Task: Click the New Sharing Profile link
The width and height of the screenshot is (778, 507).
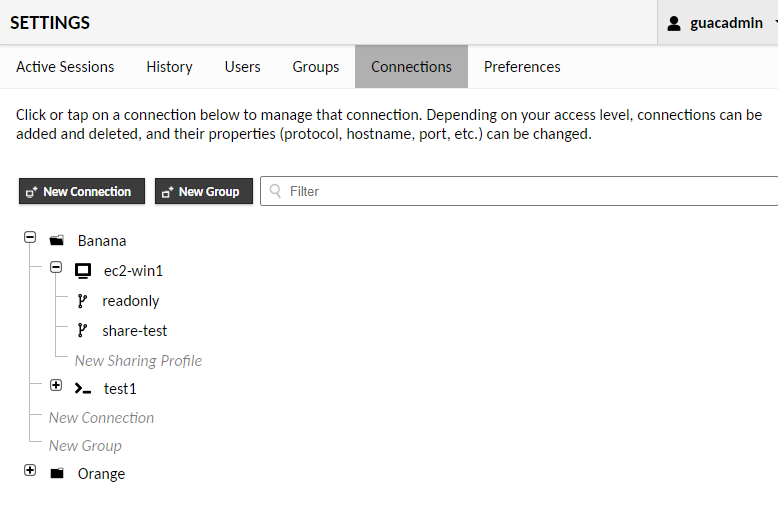Action: pyautogui.click(x=138, y=361)
